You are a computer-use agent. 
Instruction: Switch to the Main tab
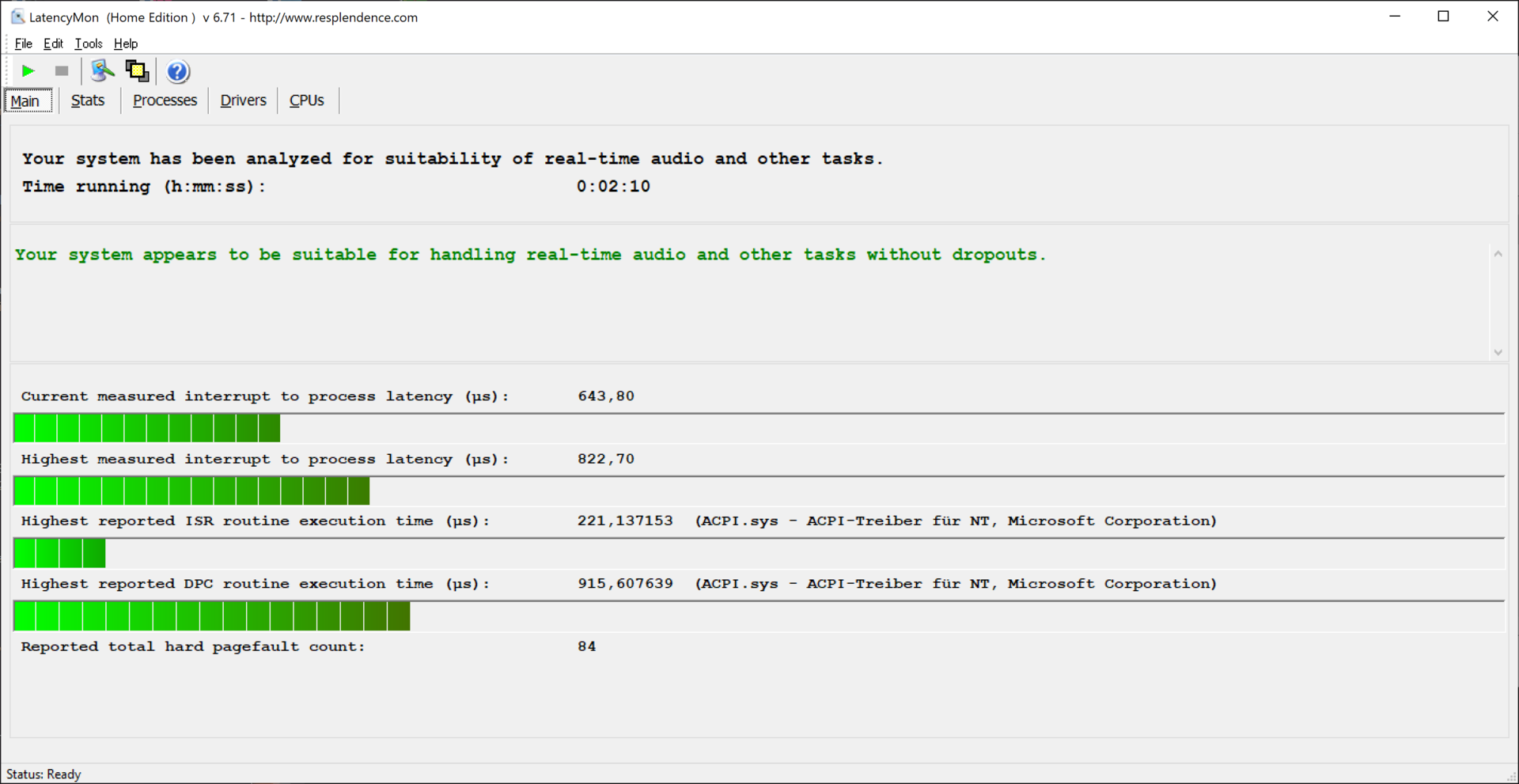[x=25, y=101]
